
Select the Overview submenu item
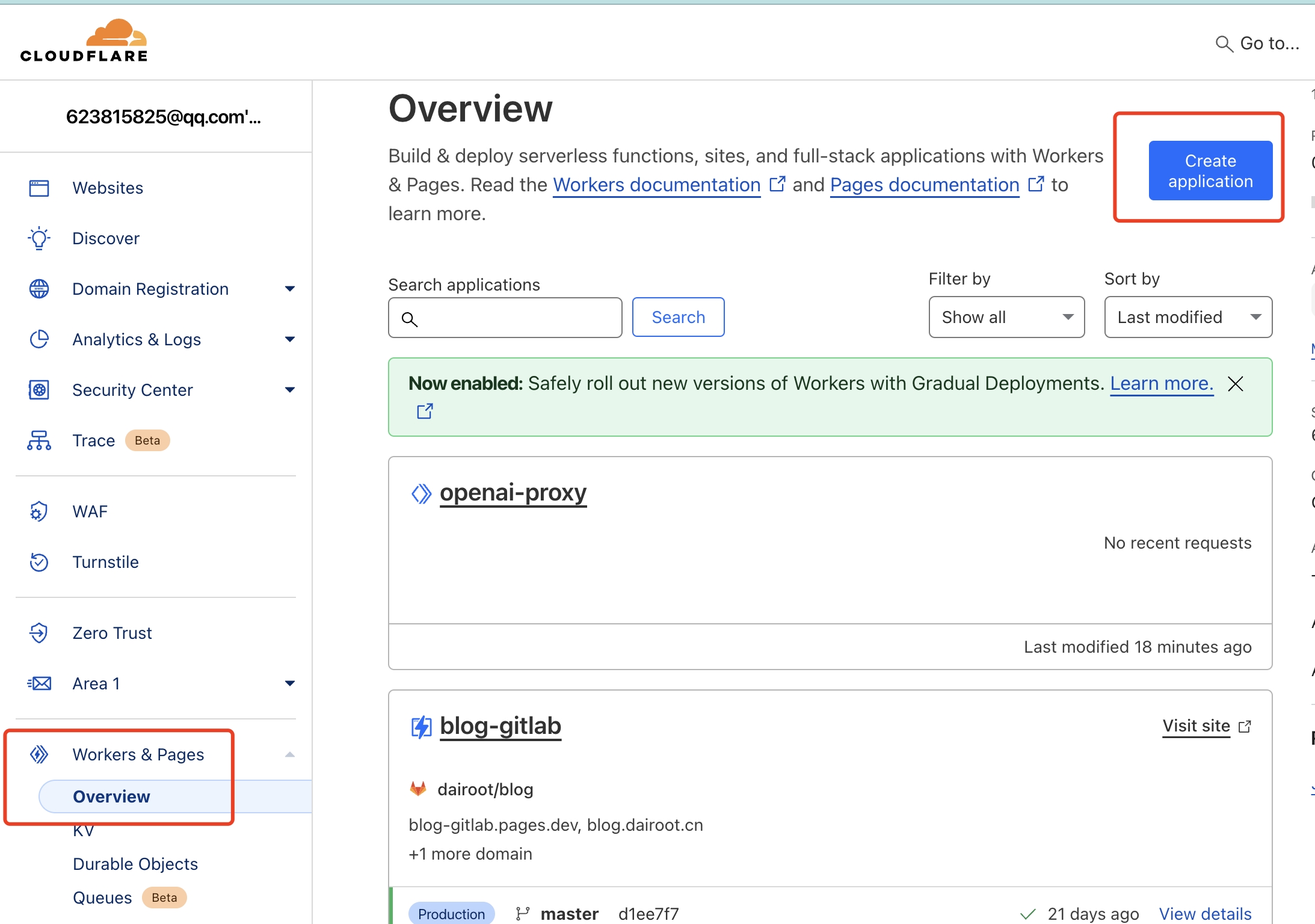pos(174,797)
